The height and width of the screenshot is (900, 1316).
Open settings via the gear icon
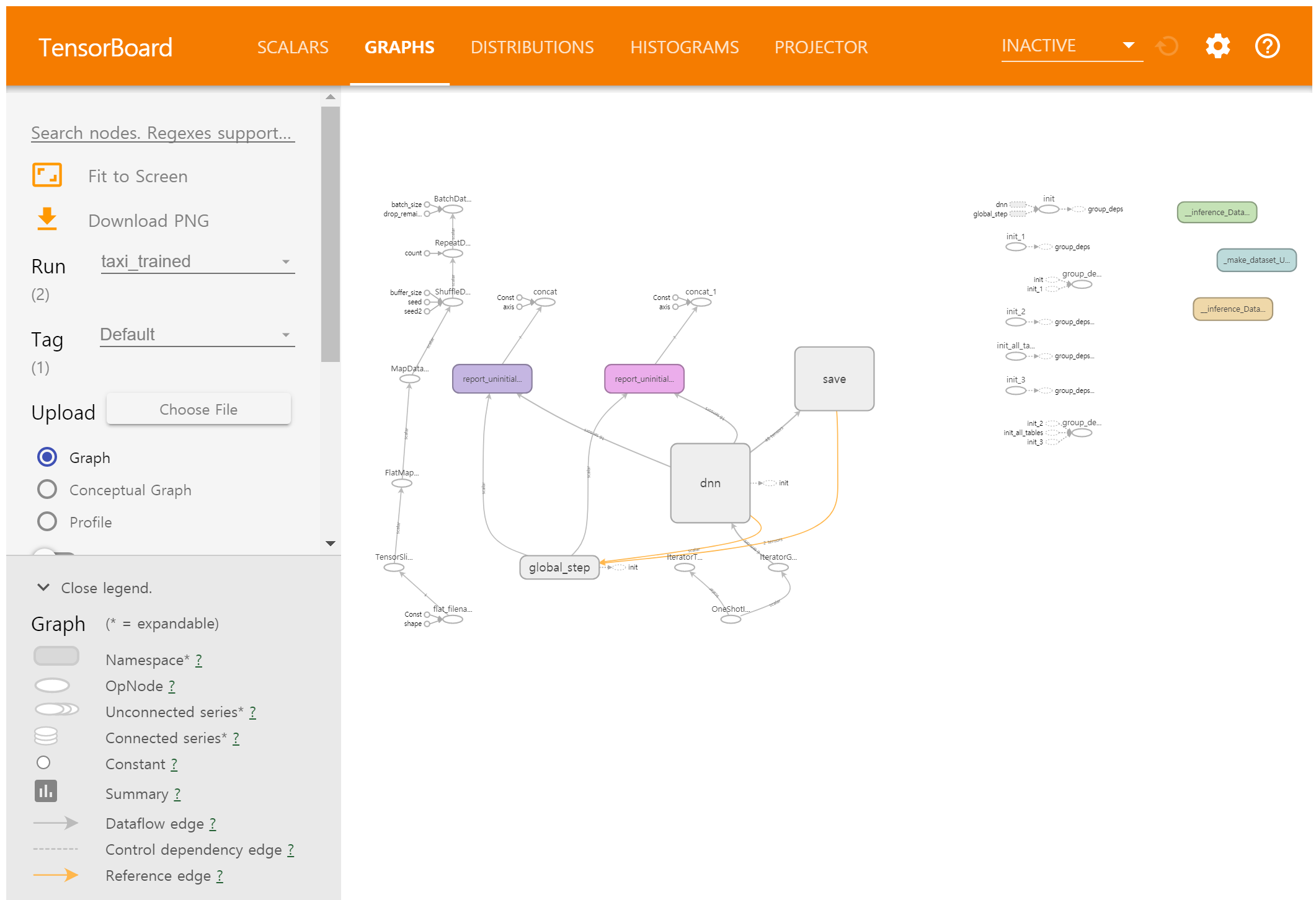click(x=1217, y=46)
